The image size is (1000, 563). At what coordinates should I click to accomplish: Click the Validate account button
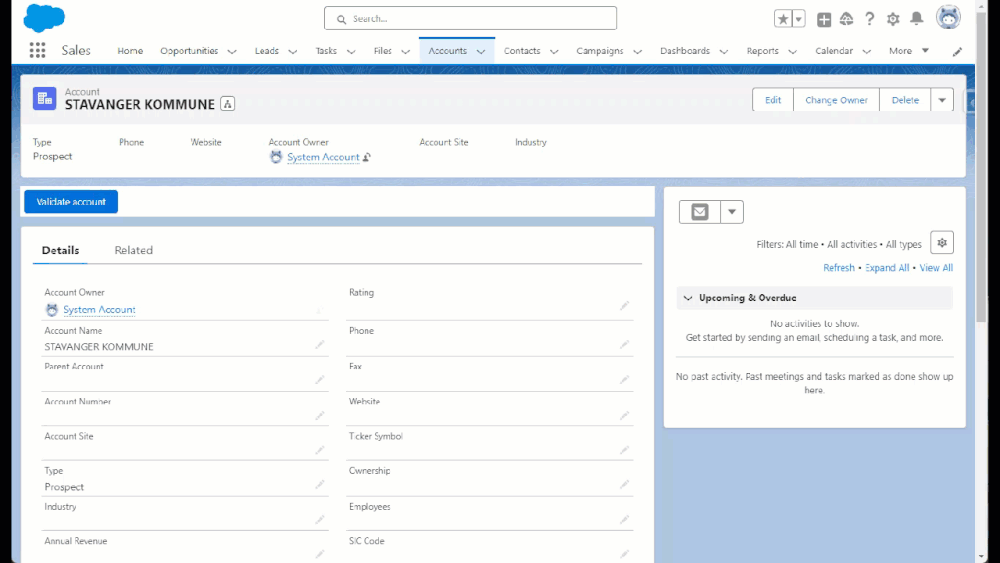click(71, 201)
